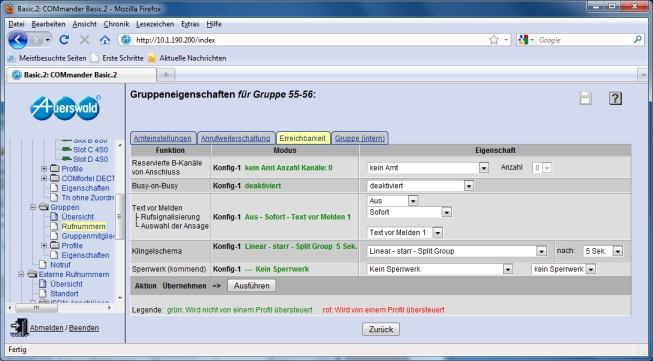Open the Ansicht menu
The width and height of the screenshot is (653, 361).
pos(84,24)
